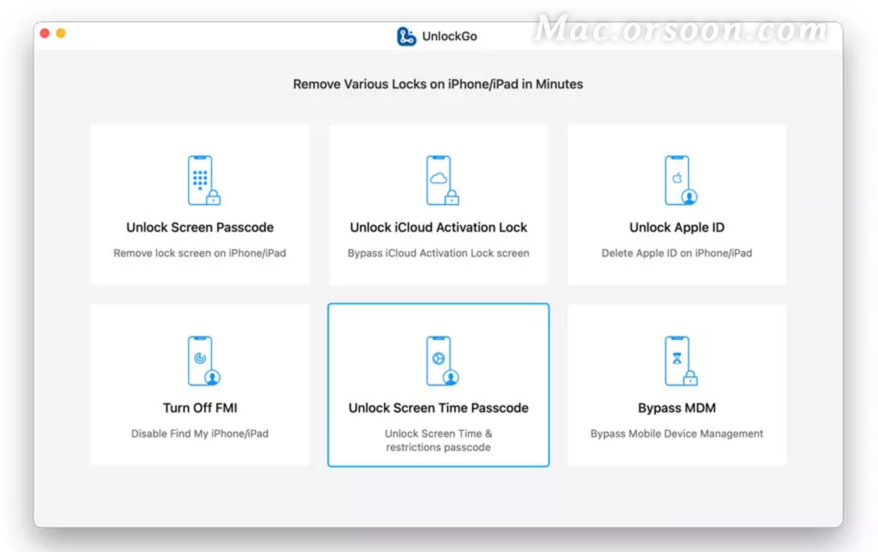Click the Find My radar phone icon
The image size is (878, 552).
point(202,362)
